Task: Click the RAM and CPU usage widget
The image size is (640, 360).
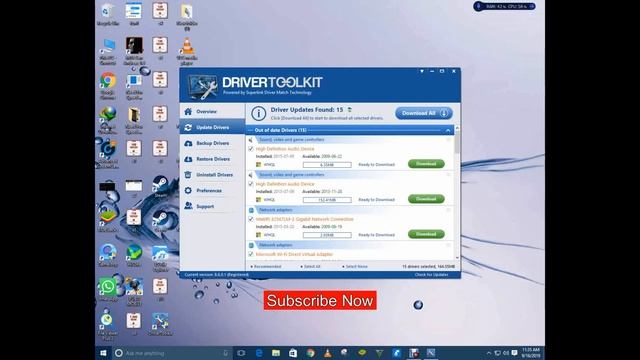Action: point(504,7)
